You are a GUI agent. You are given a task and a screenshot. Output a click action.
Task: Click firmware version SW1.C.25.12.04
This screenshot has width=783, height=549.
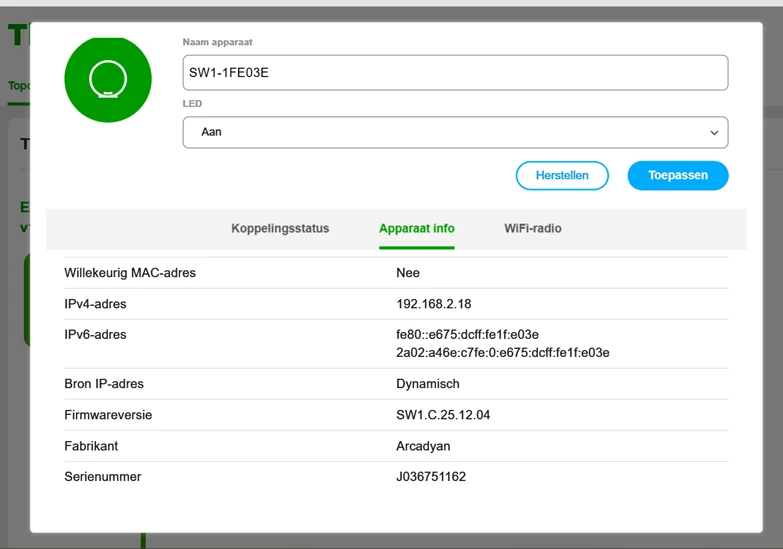point(443,415)
